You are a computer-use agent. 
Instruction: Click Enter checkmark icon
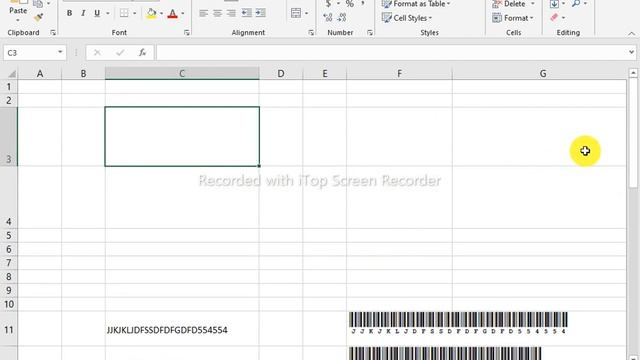tap(120, 52)
